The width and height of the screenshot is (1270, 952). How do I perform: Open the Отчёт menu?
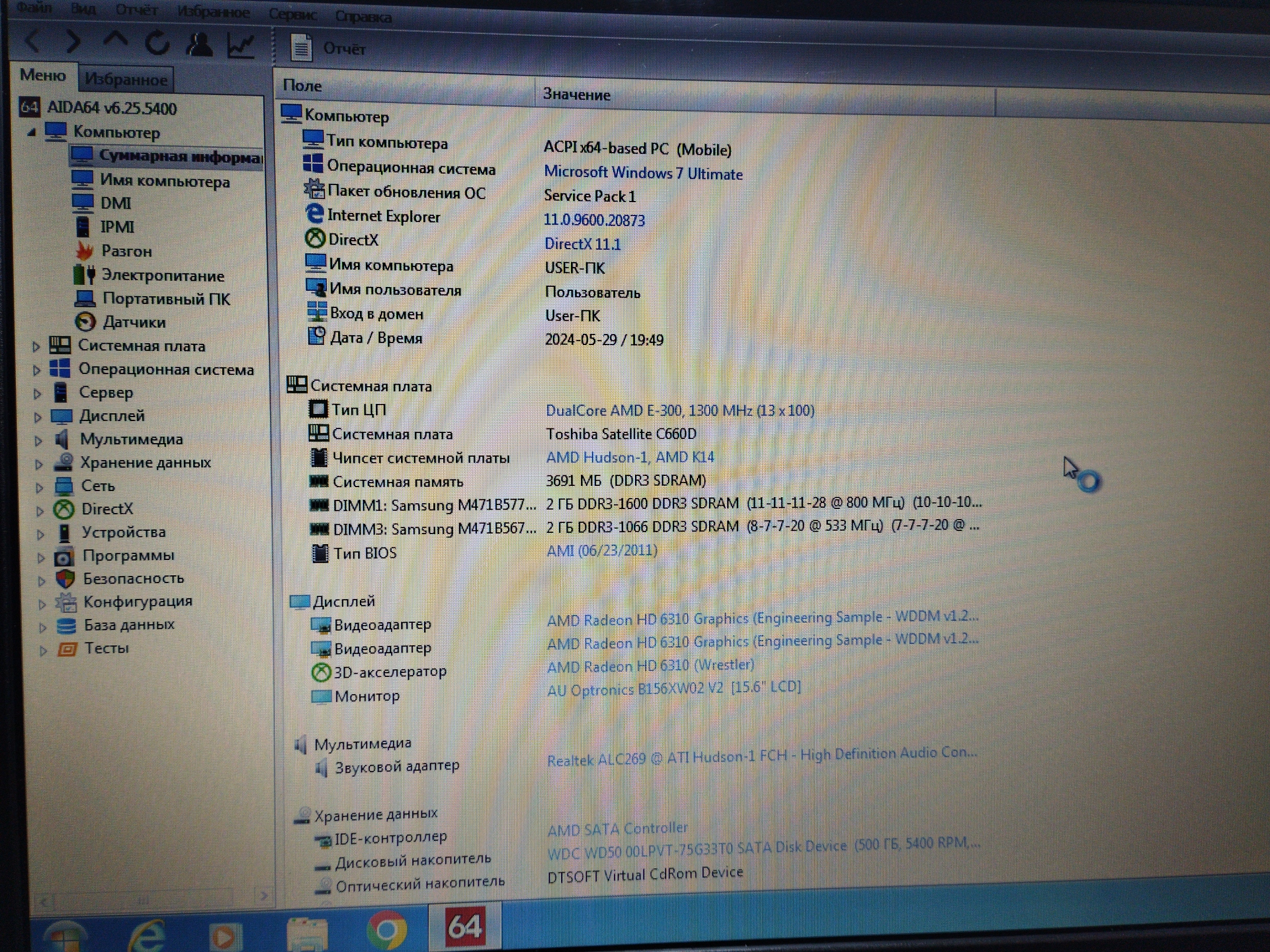point(136,11)
